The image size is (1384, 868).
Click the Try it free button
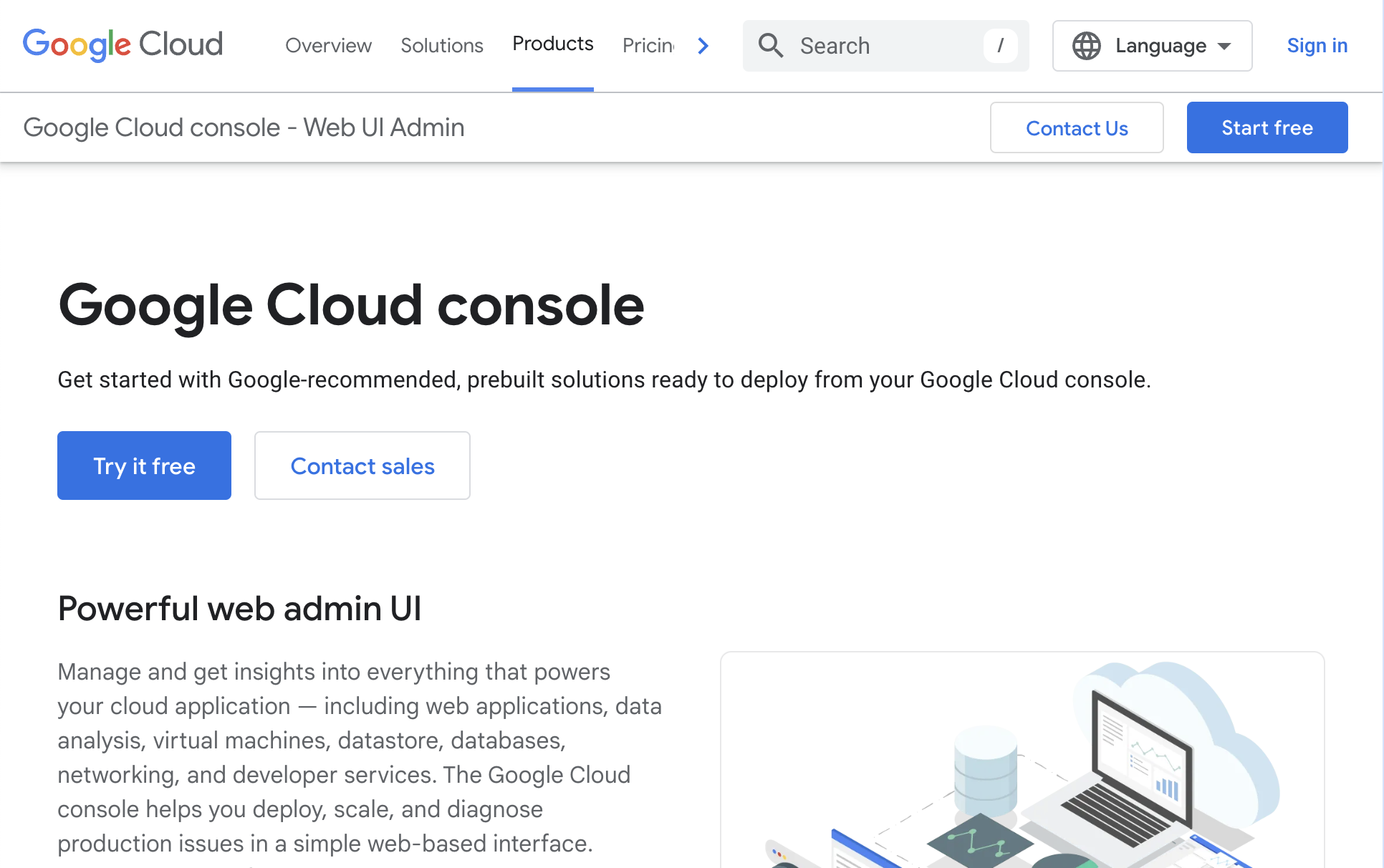pos(144,466)
